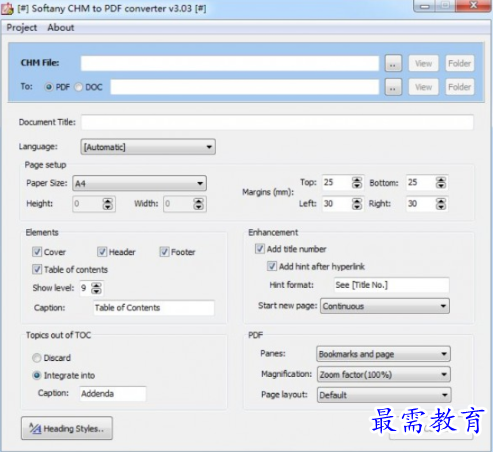
Task: Click the Left margin value field
Action: click(337, 204)
